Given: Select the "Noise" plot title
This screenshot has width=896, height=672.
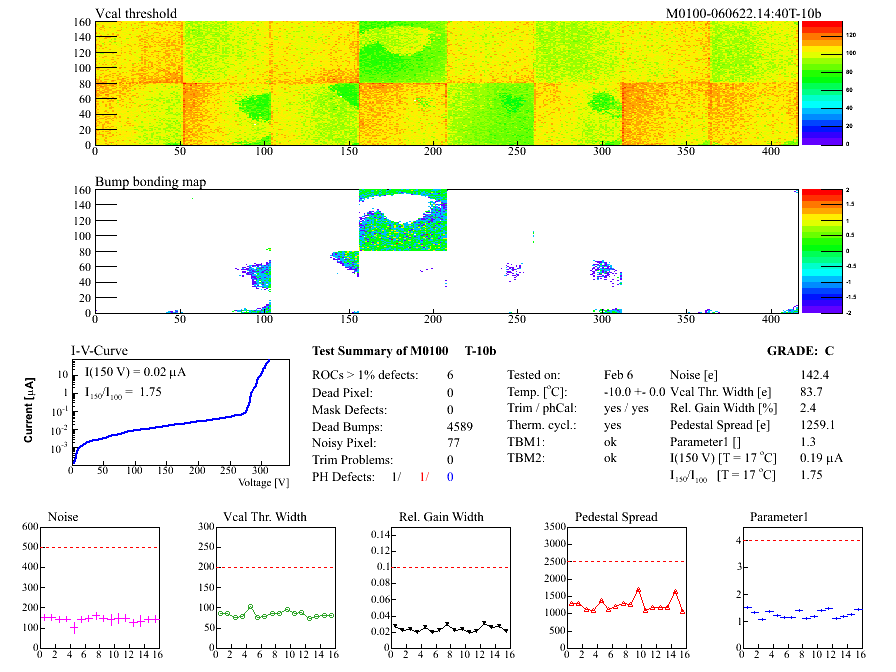Looking at the screenshot, I should pyautogui.click(x=64, y=517).
